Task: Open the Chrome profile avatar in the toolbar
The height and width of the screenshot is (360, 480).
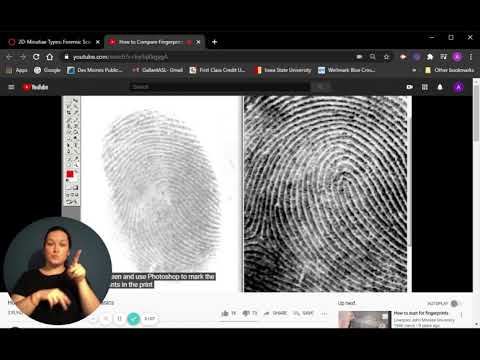Action: coord(457,57)
